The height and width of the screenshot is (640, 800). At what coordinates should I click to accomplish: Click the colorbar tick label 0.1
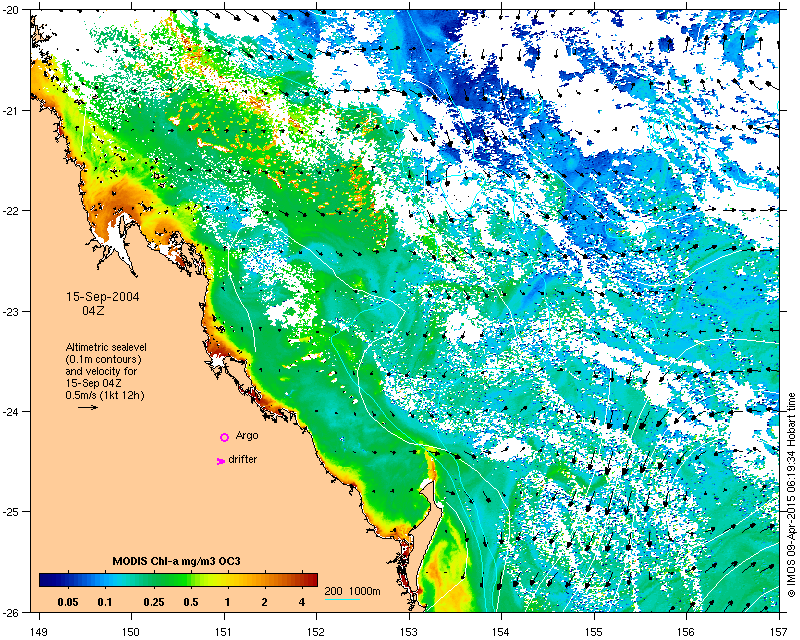pyautogui.click(x=105, y=602)
